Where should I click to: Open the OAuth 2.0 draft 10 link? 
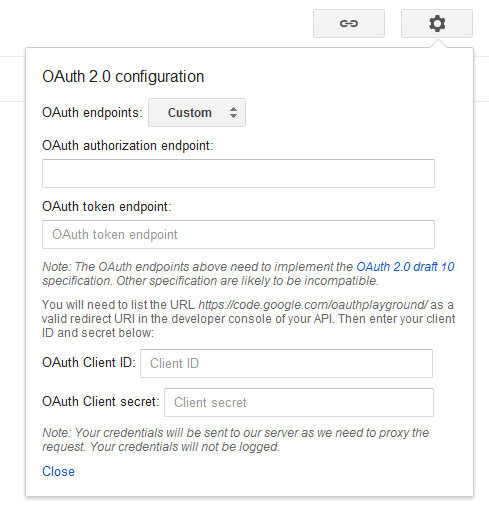(405, 267)
